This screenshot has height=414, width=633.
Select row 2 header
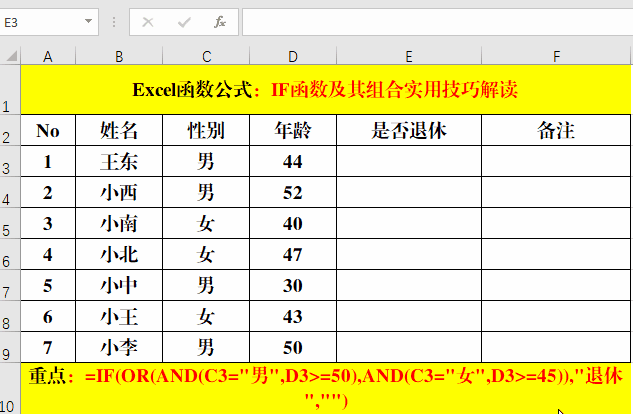[x=10, y=130]
